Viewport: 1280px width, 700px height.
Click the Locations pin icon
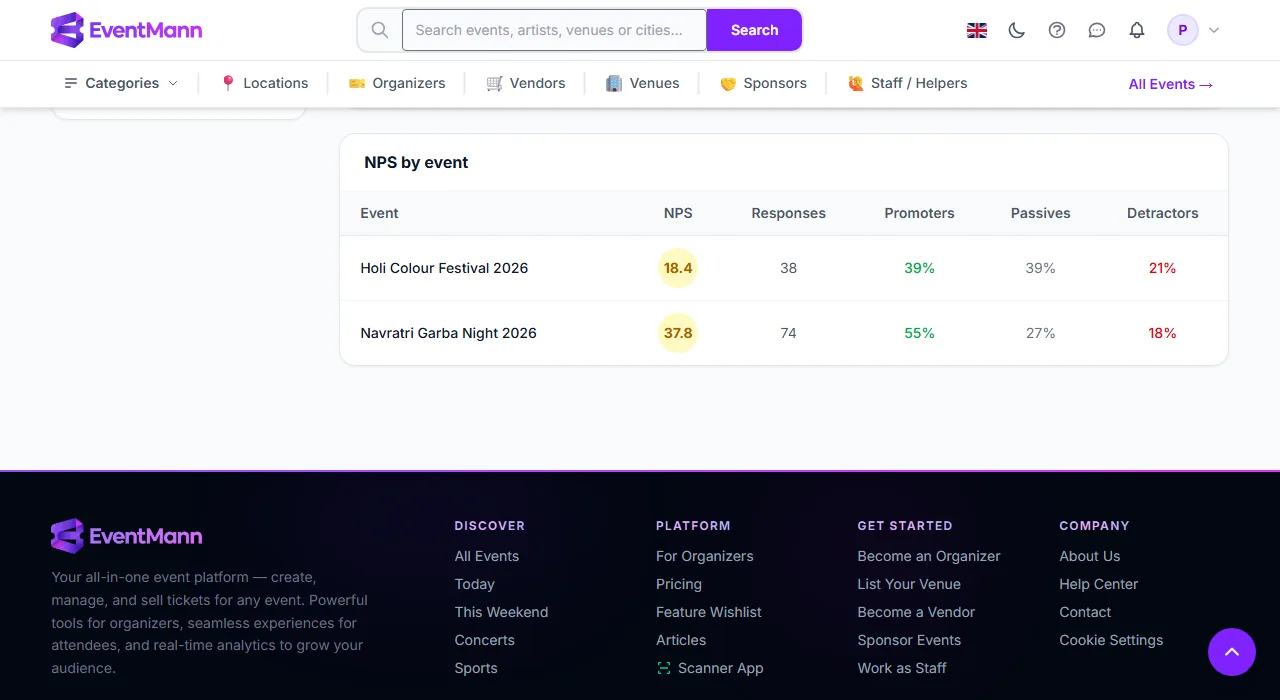[x=228, y=83]
